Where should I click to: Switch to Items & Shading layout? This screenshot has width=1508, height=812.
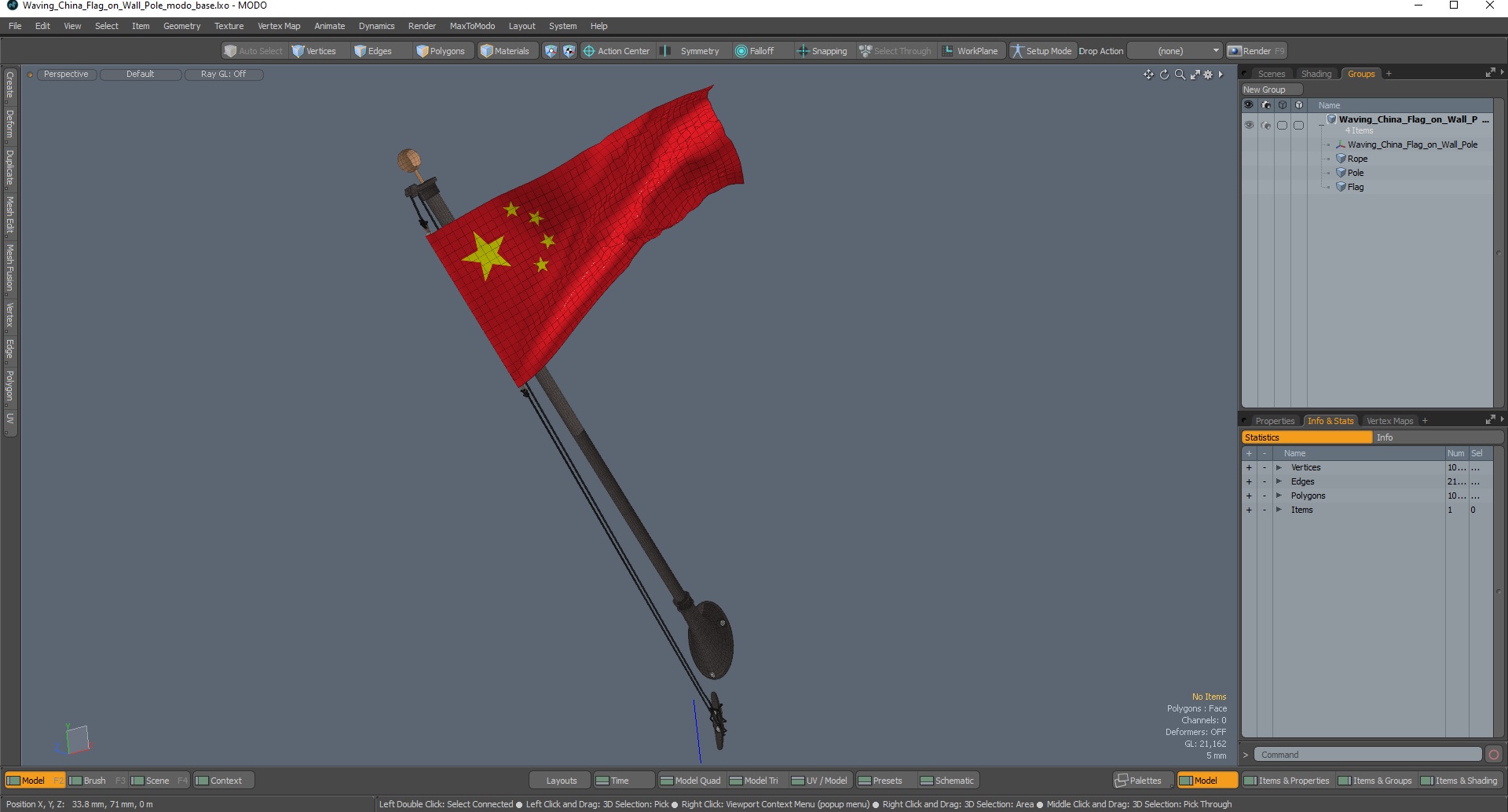tap(1459, 781)
